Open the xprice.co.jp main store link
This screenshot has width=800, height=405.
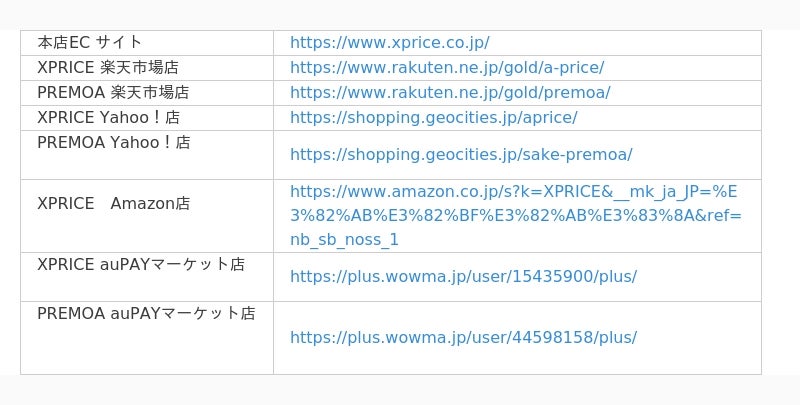pos(390,42)
